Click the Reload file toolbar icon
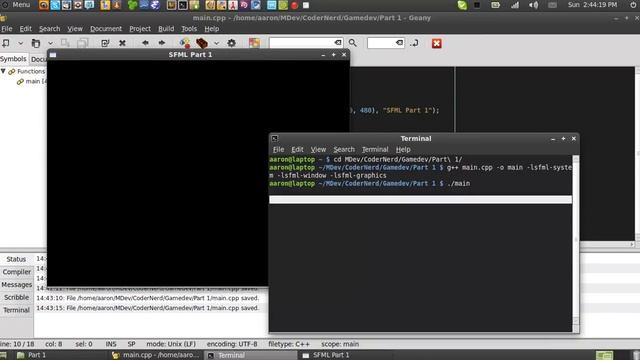The width and height of the screenshot is (640, 360). coord(105,43)
